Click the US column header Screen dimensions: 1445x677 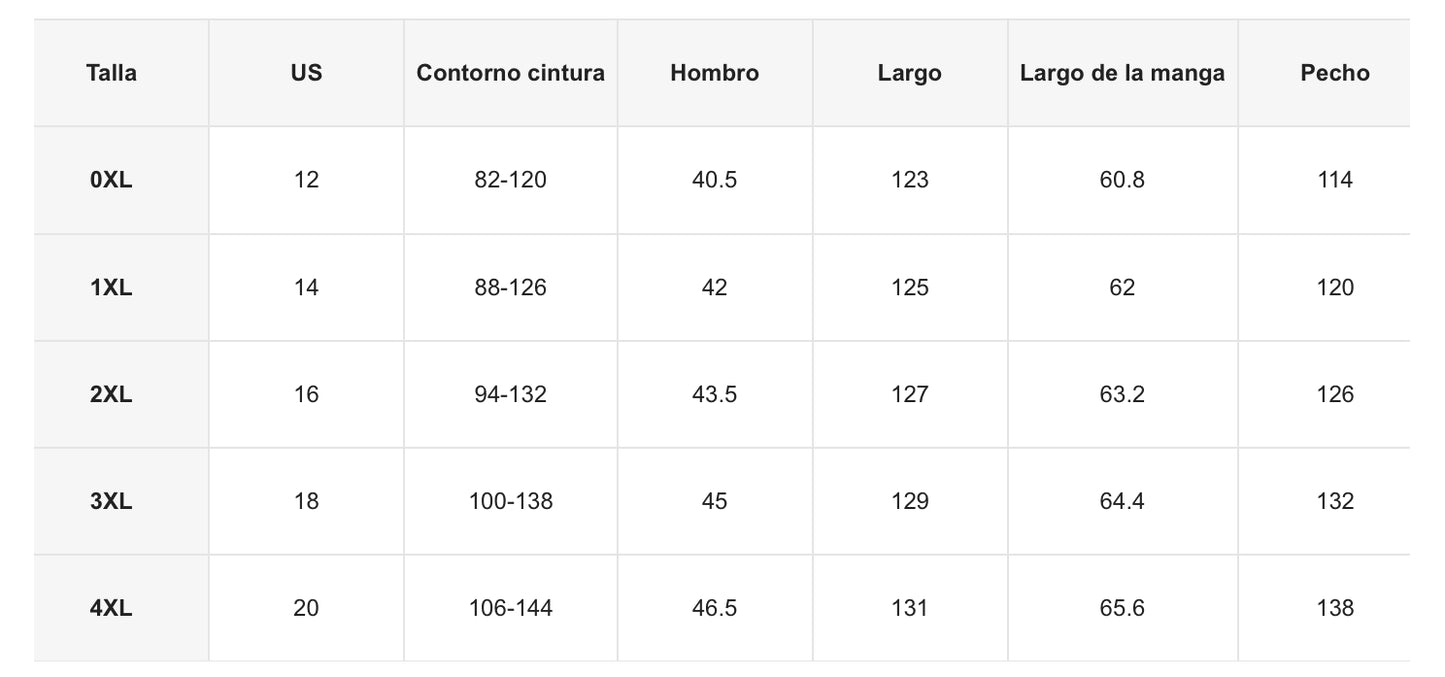306,73
